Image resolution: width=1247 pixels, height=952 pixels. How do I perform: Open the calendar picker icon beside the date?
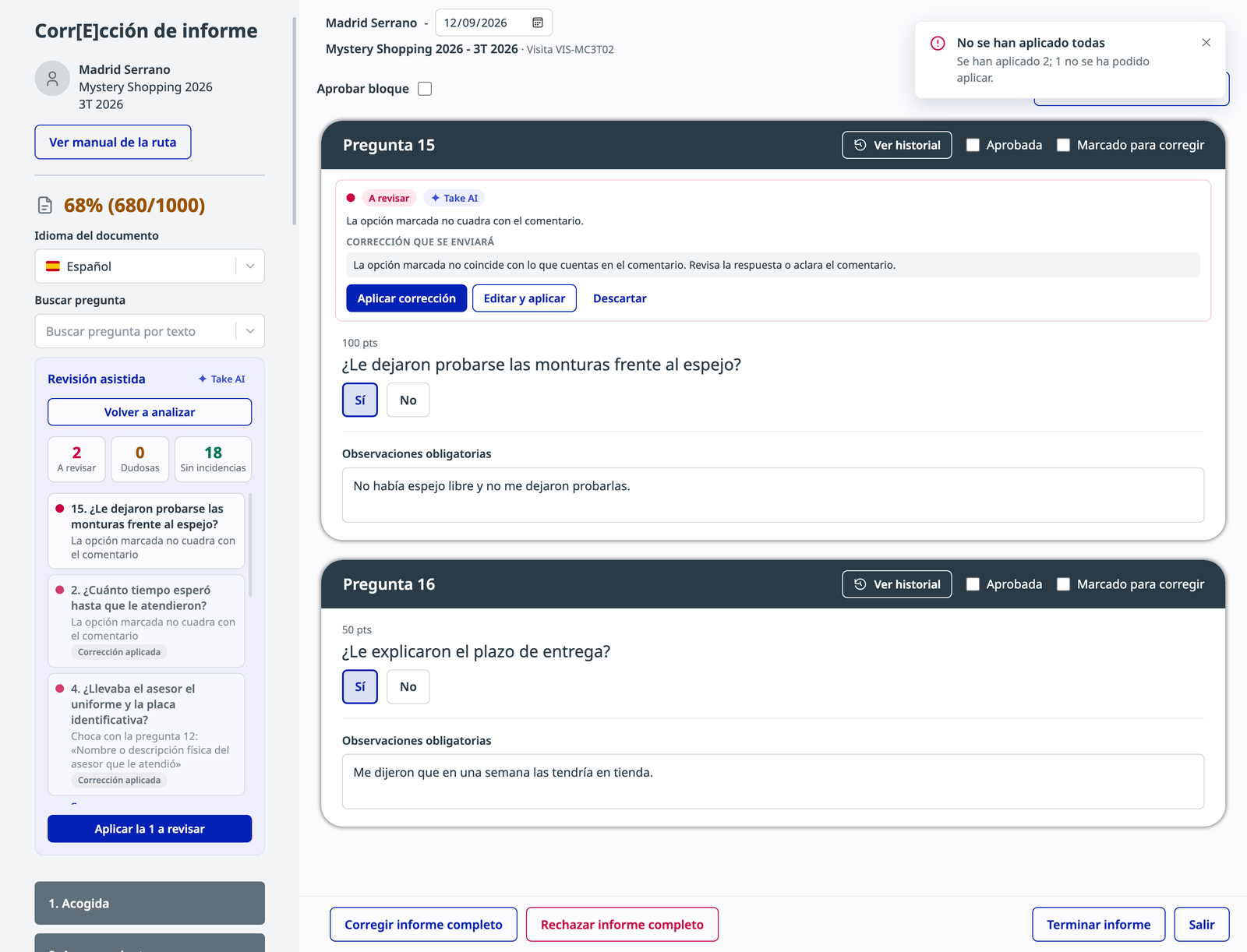538,23
